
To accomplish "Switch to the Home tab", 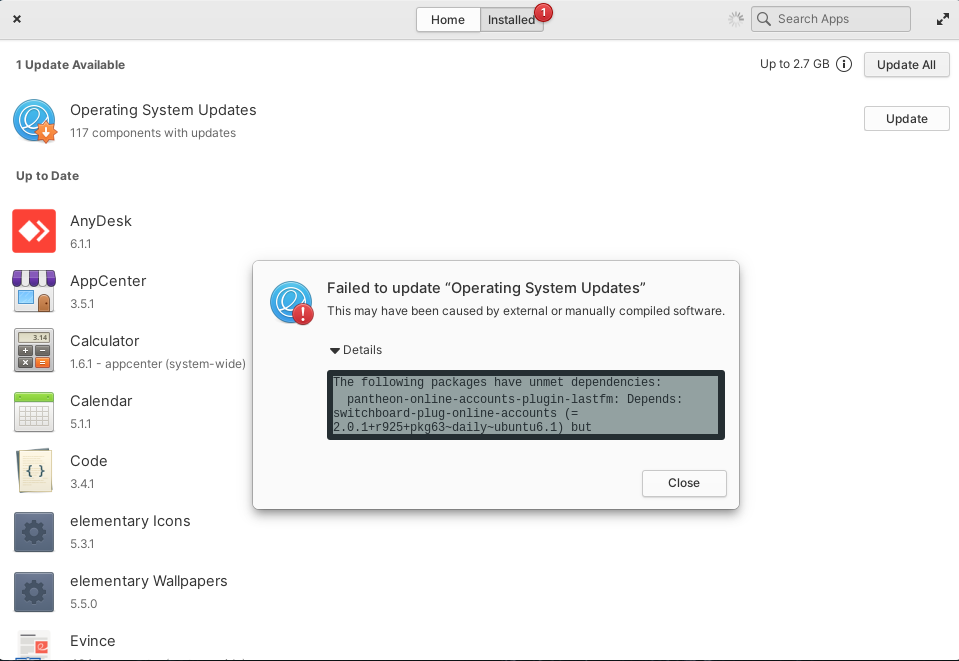I will tap(447, 19).
